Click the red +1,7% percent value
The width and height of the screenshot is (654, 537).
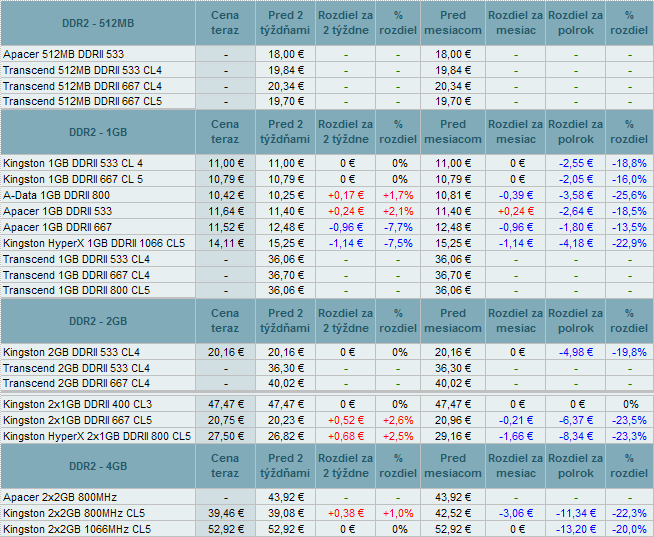pos(398,195)
